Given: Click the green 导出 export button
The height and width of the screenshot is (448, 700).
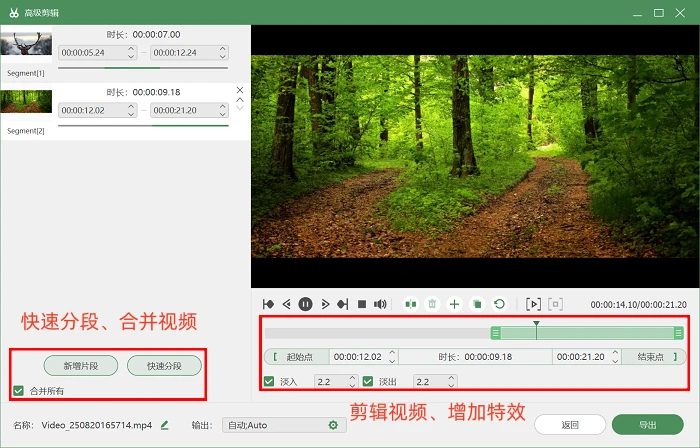Looking at the screenshot, I should 648,425.
